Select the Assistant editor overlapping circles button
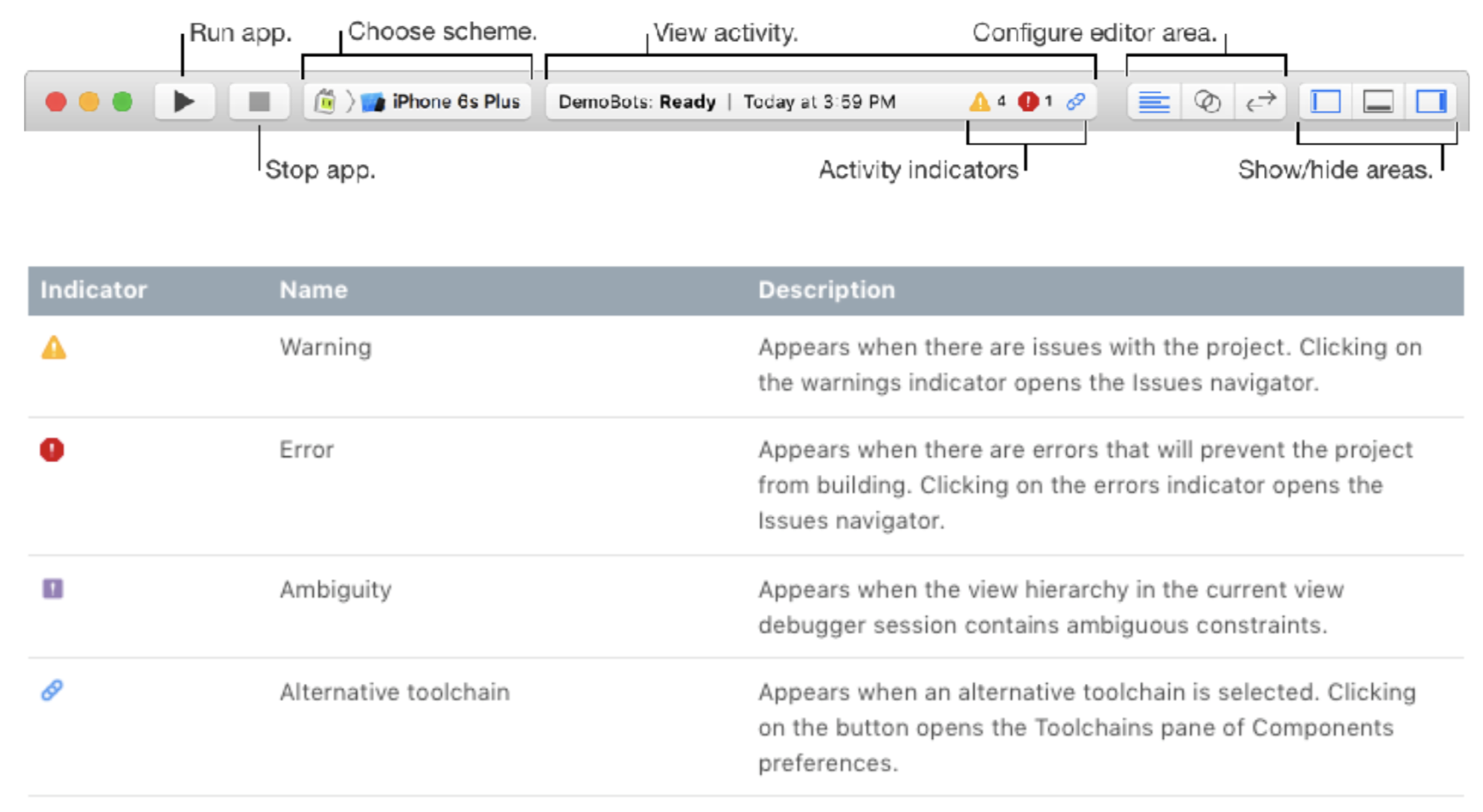 pyautogui.click(x=1207, y=102)
